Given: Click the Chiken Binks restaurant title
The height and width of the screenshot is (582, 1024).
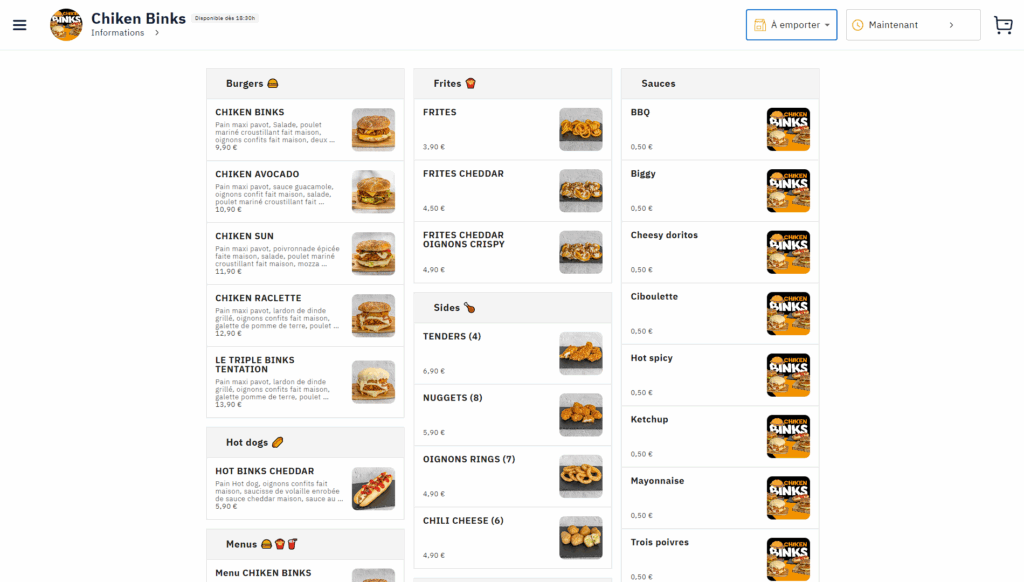Looking at the screenshot, I should pyautogui.click(x=138, y=18).
